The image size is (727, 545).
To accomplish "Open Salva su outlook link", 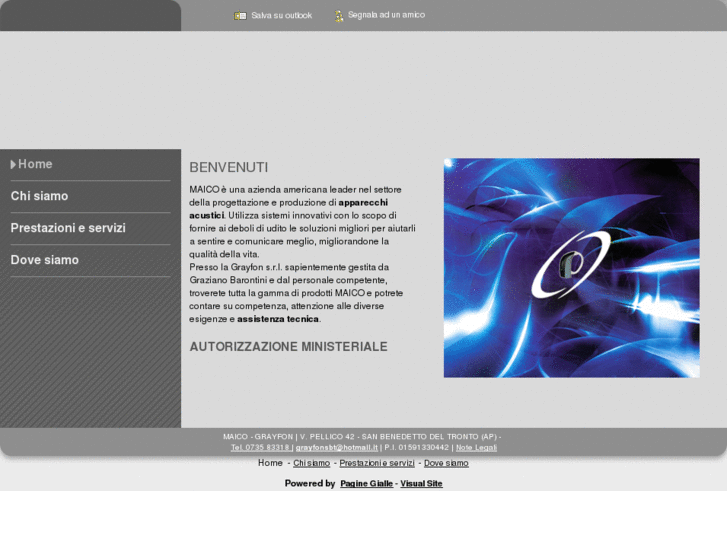I will pyautogui.click(x=281, y=16).
